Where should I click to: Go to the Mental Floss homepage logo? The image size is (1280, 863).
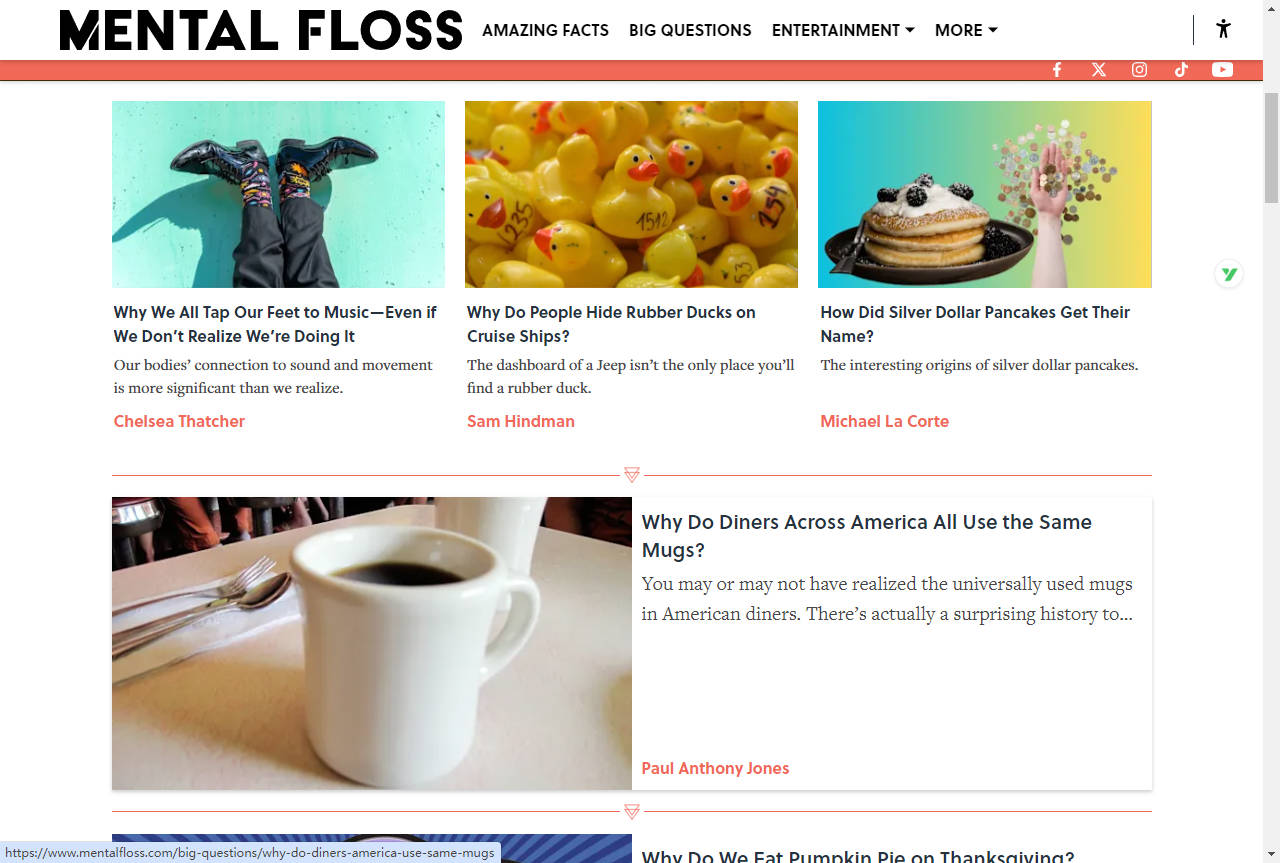point(261,30)
